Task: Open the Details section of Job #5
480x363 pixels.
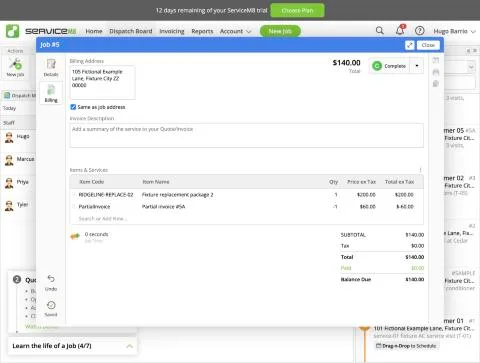Action: tap(51, 68)
